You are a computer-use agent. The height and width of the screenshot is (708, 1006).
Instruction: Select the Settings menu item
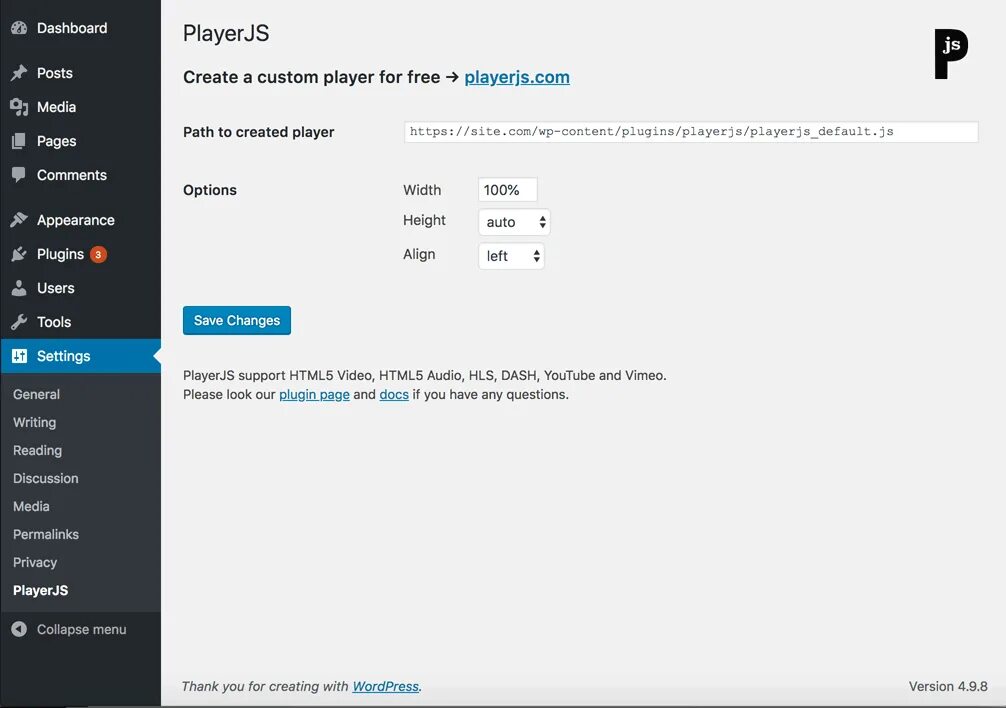(x=81, y=356)
